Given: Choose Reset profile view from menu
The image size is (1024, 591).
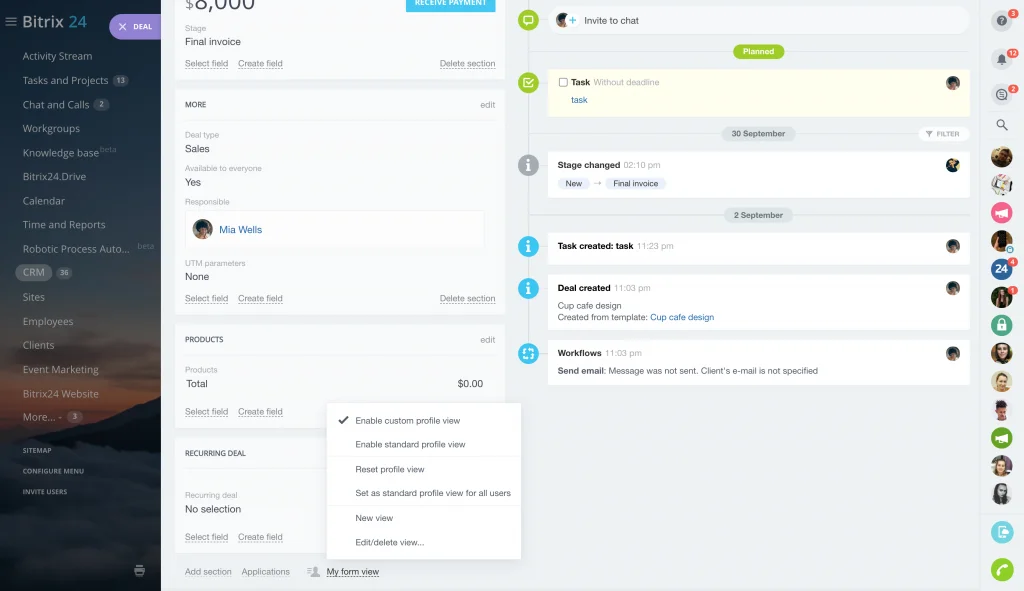Looking at the screenshot, I should 389,469.
